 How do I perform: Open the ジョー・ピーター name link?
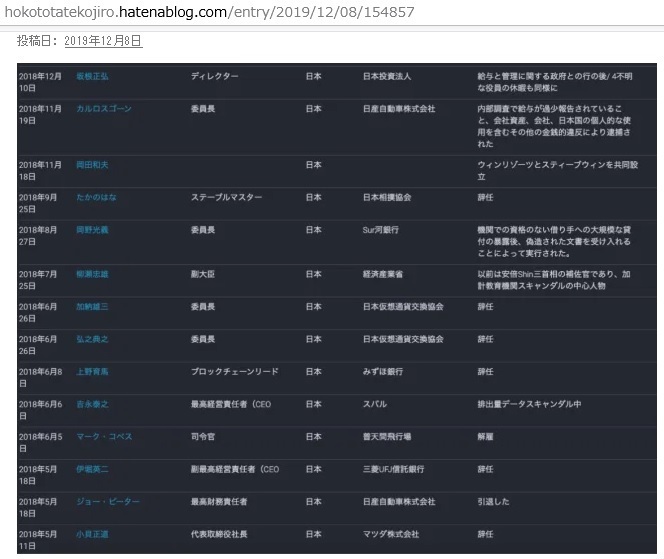coord(108,502)
